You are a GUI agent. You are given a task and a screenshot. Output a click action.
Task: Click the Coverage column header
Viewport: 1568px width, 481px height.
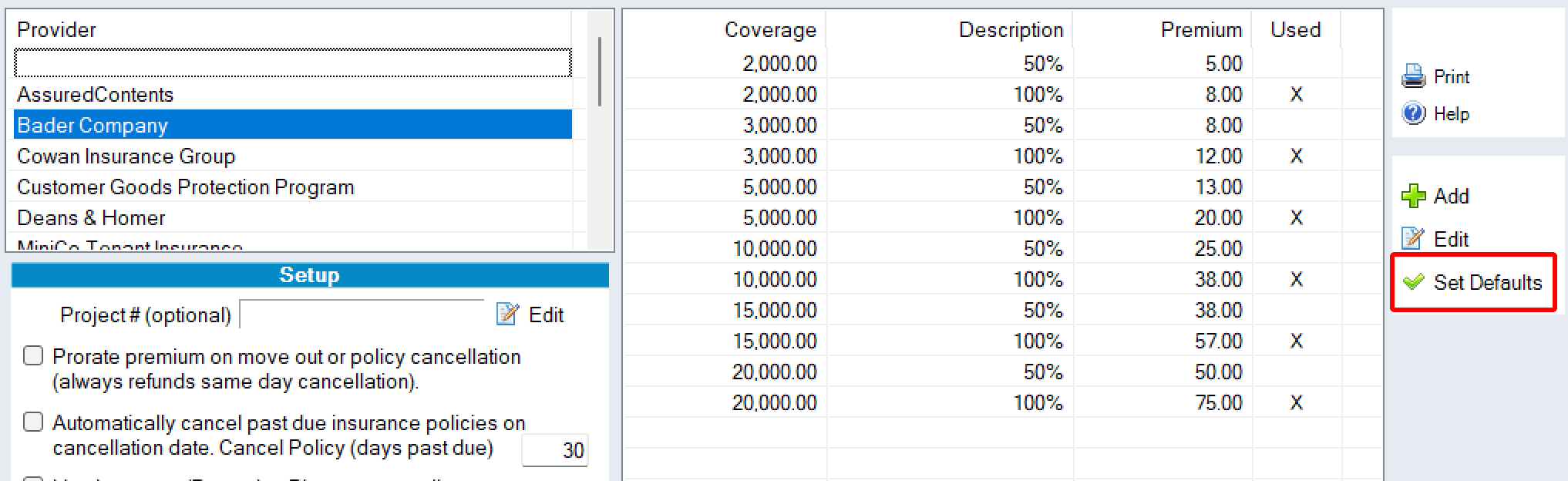[x=725, y=29]
